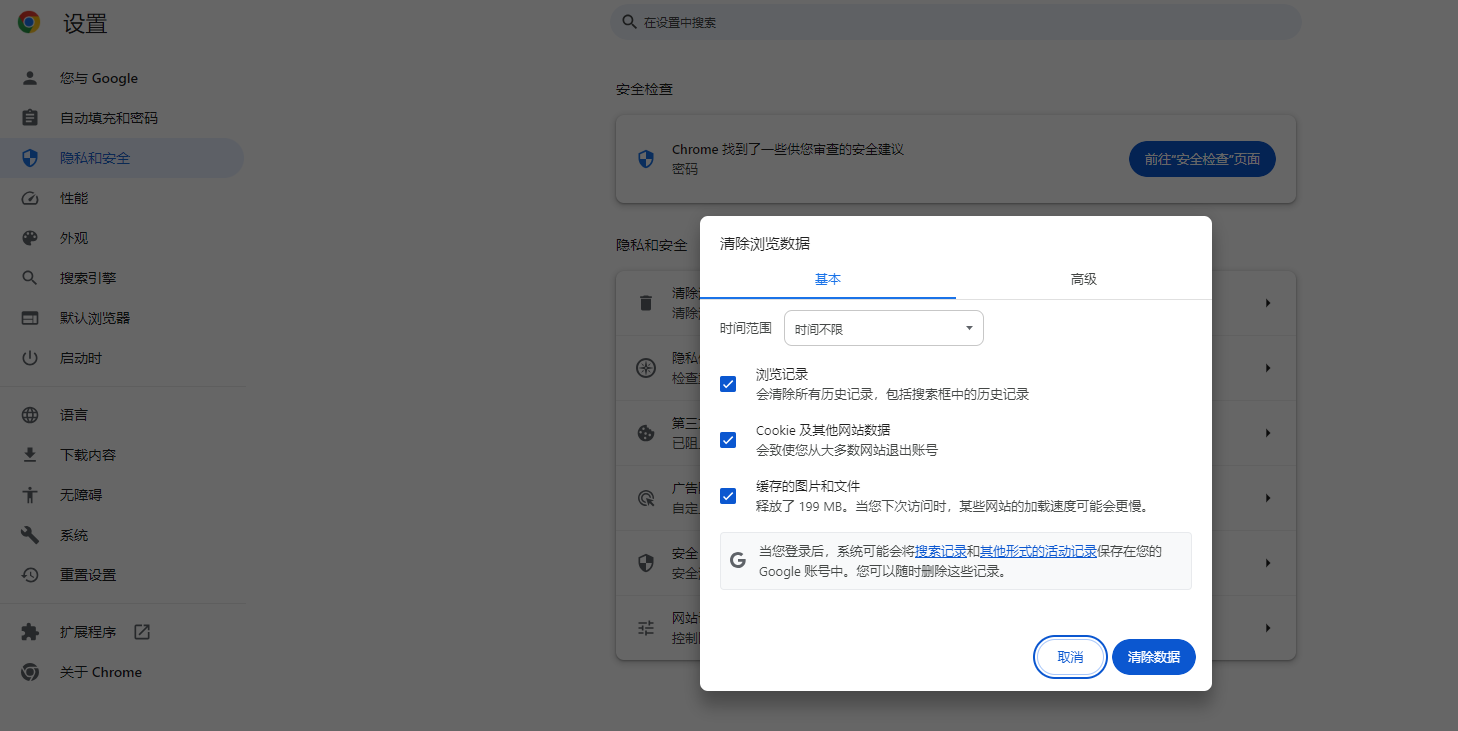Uncheck the 浏览记录 checkbox
Screen dimensions: 1458x731
click(727, 384)
